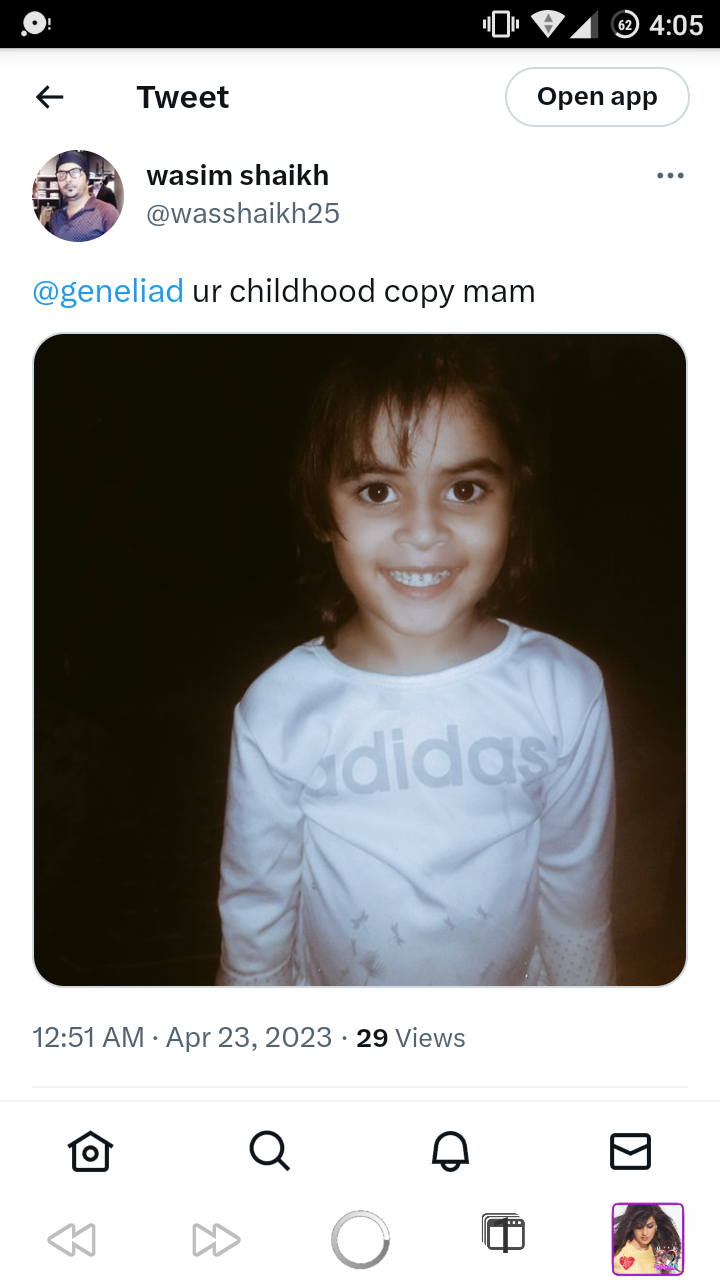Tap the 29 Views count
This screenshot has height=1280, width=720.
pyautogui.click(x=411, y=1038)
